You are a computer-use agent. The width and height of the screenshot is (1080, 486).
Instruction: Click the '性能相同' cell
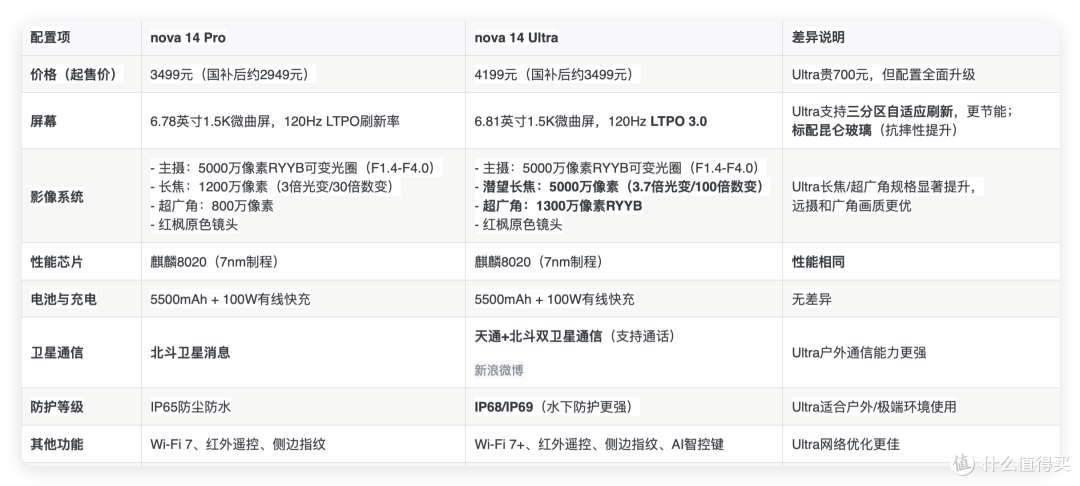click(818, 262)
